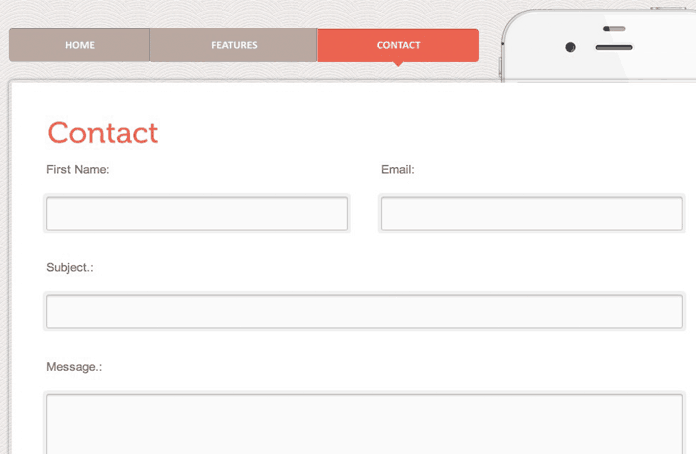Click the Message field label

74,367
